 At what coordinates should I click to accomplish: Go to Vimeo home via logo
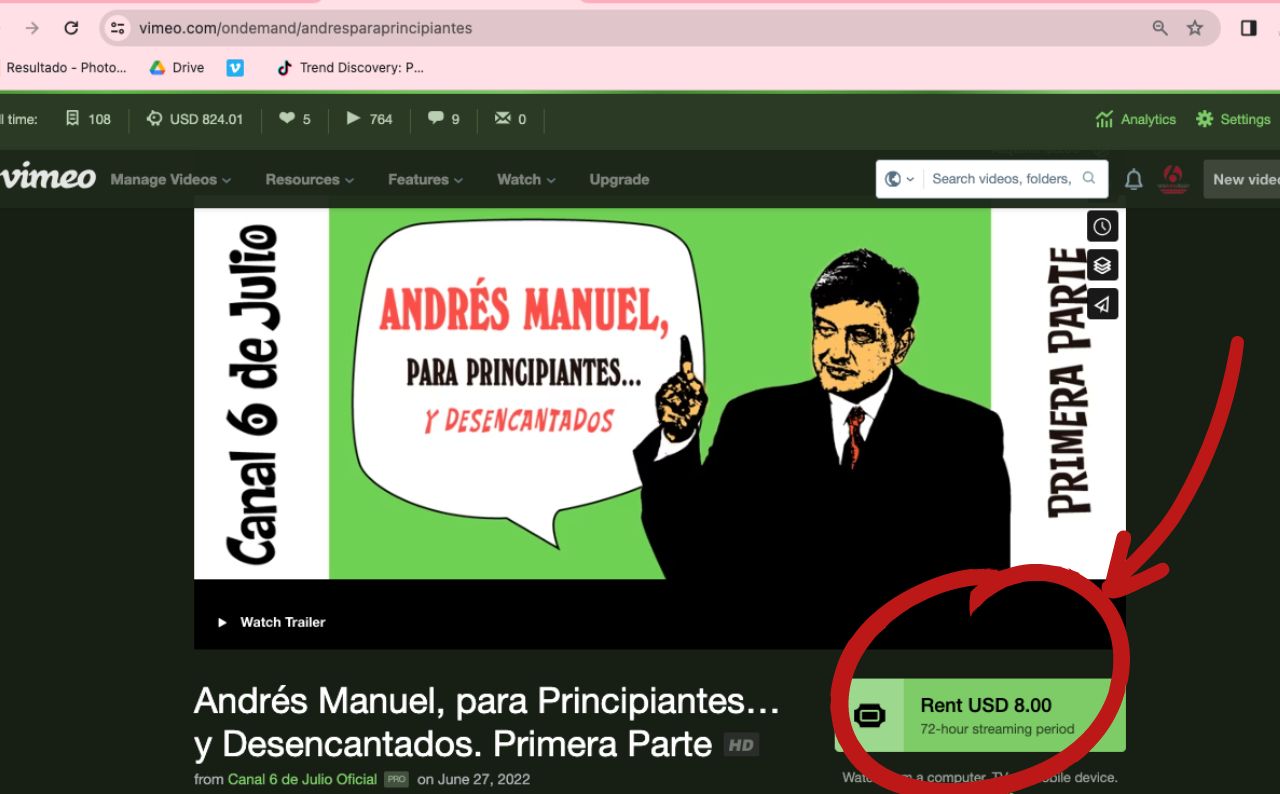pyautogui.click(x=48, y=178)
